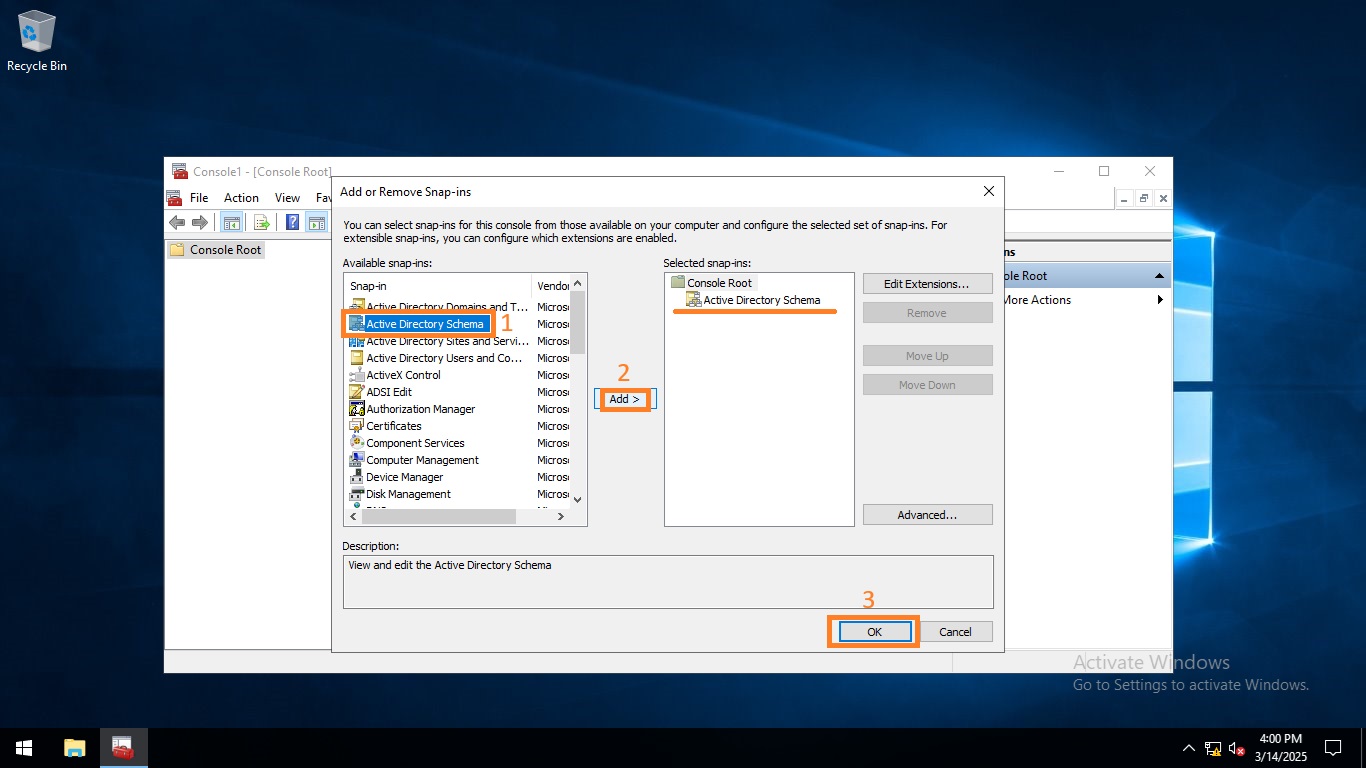Image resolution: width=1366 pixels, height=768 pixels.
Task: Open File Explorer from the taskbar
Action: click(75, 747)
